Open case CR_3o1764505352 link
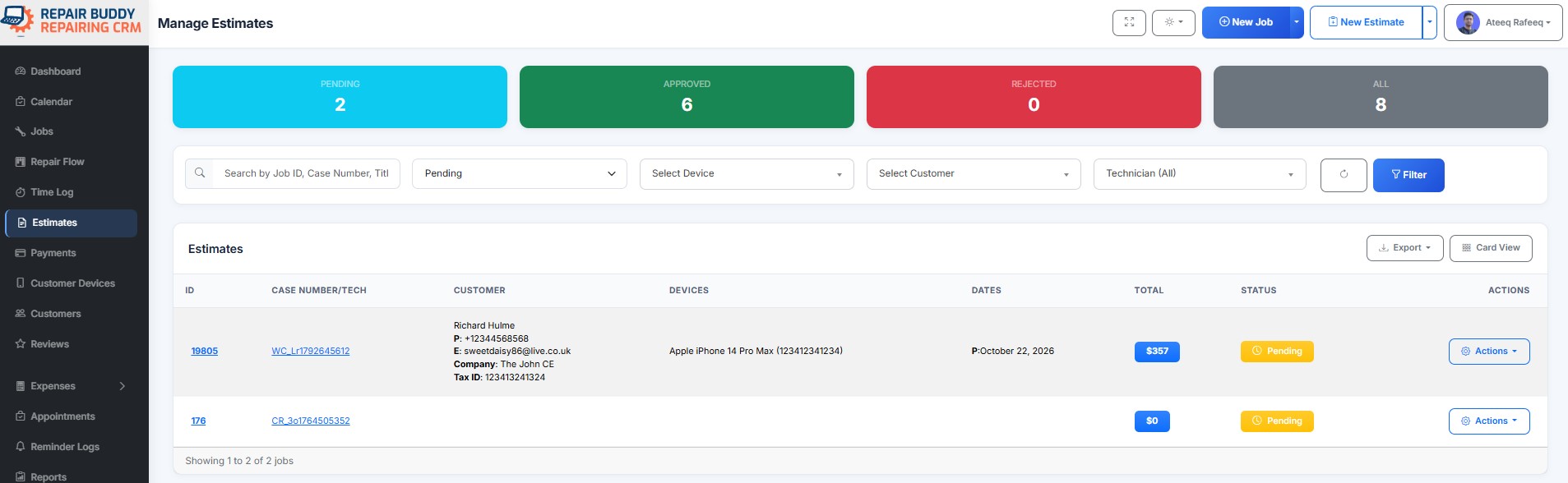Image resolution: width=1568 pixels, height=483 pixels. 311,421
